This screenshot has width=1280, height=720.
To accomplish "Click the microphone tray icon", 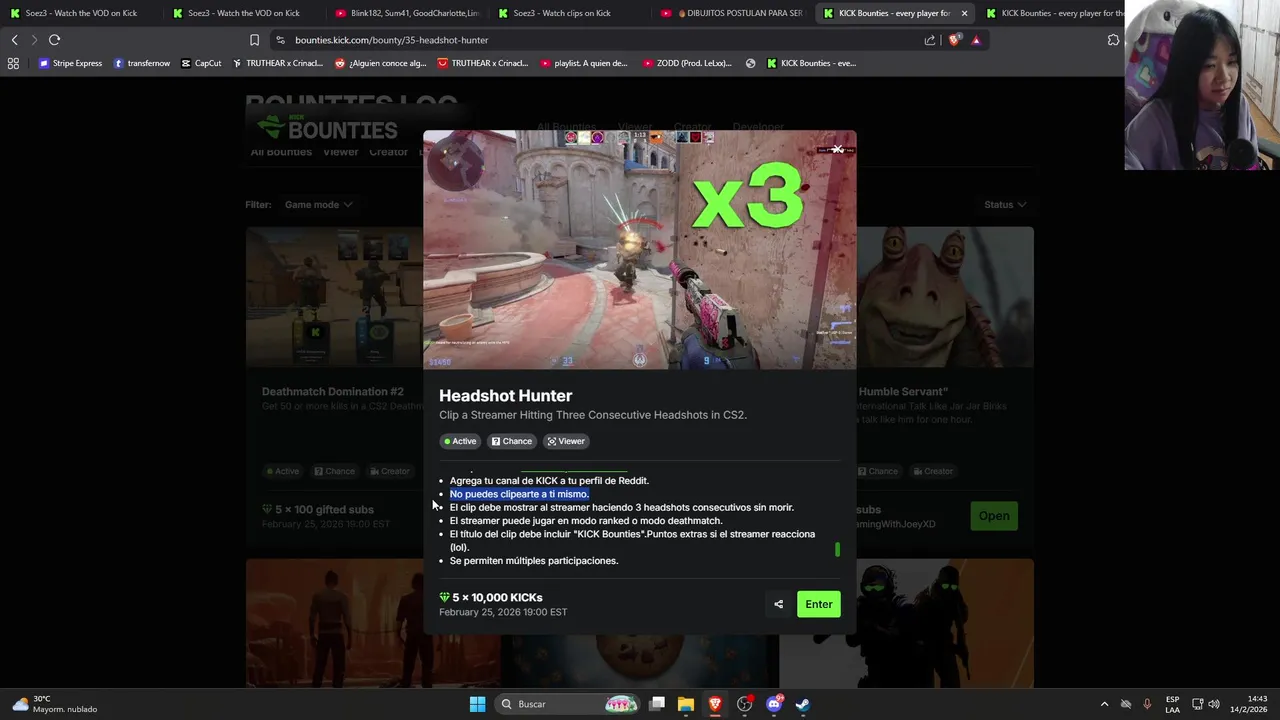I will [1147, 704].
